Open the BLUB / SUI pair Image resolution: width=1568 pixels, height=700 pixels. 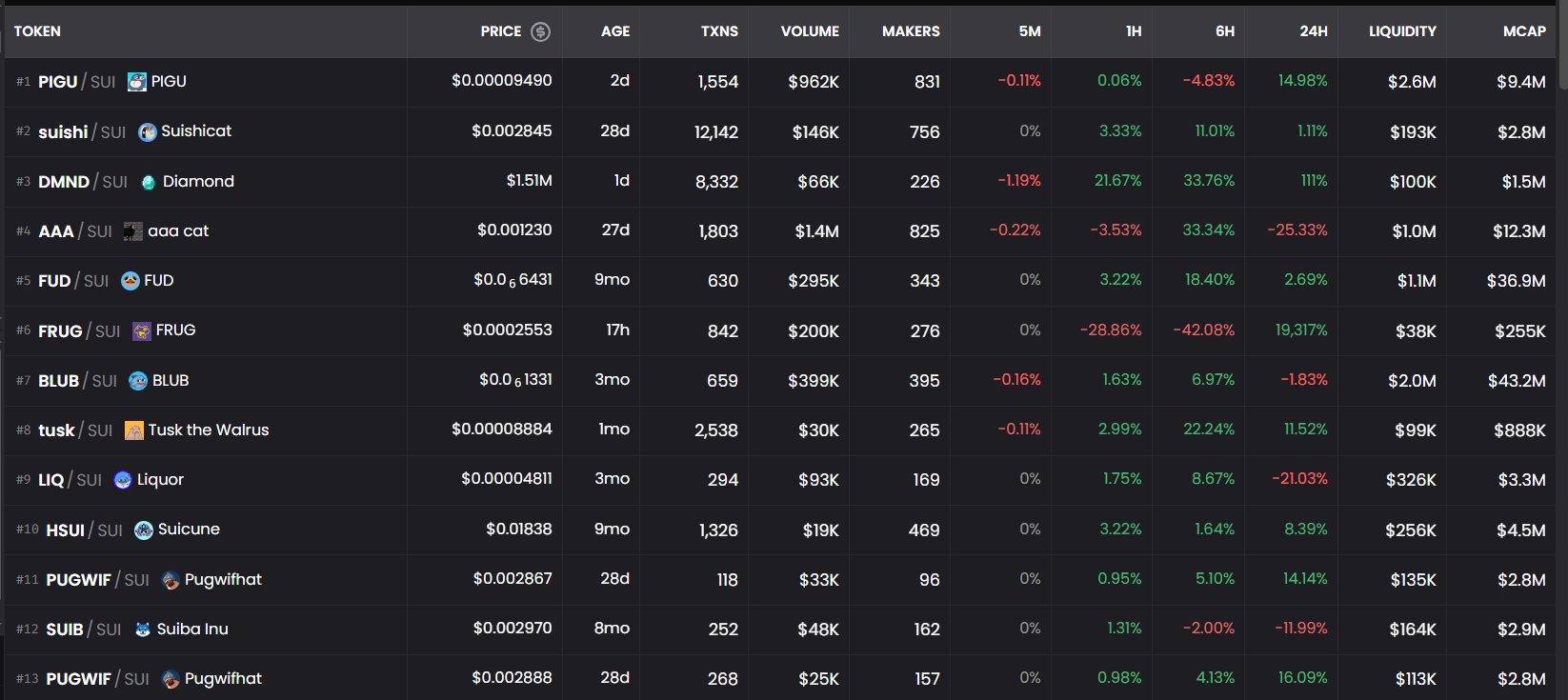[78, 381]
